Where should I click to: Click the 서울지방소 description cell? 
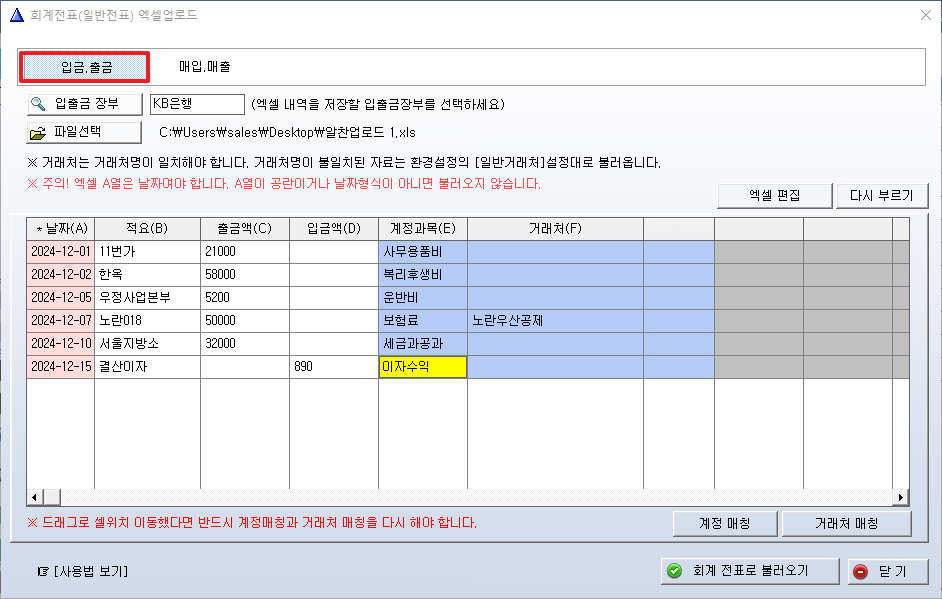(147, 344)
